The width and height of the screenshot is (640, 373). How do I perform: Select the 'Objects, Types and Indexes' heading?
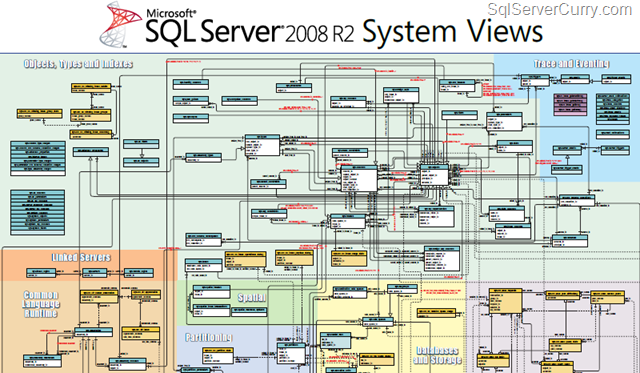pos(78,64)
